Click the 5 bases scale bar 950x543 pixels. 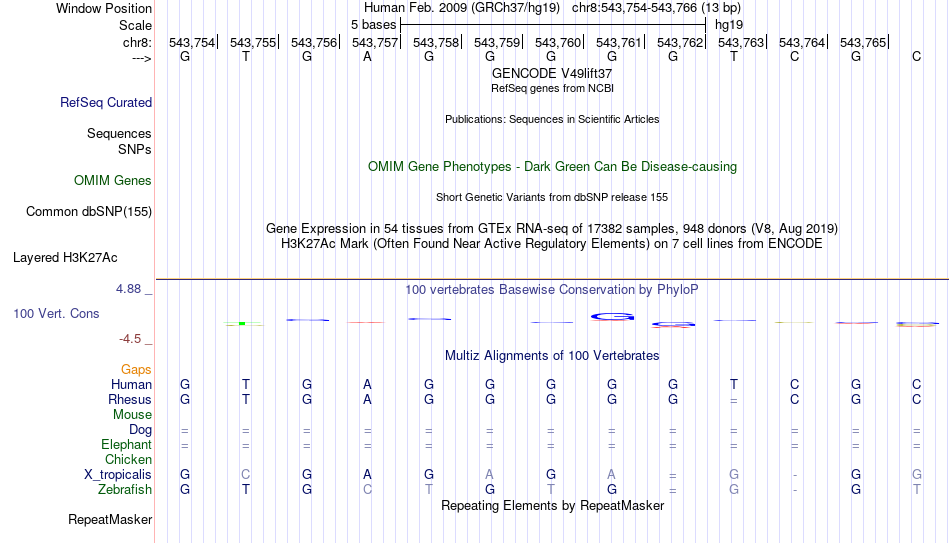coord(553,25)
